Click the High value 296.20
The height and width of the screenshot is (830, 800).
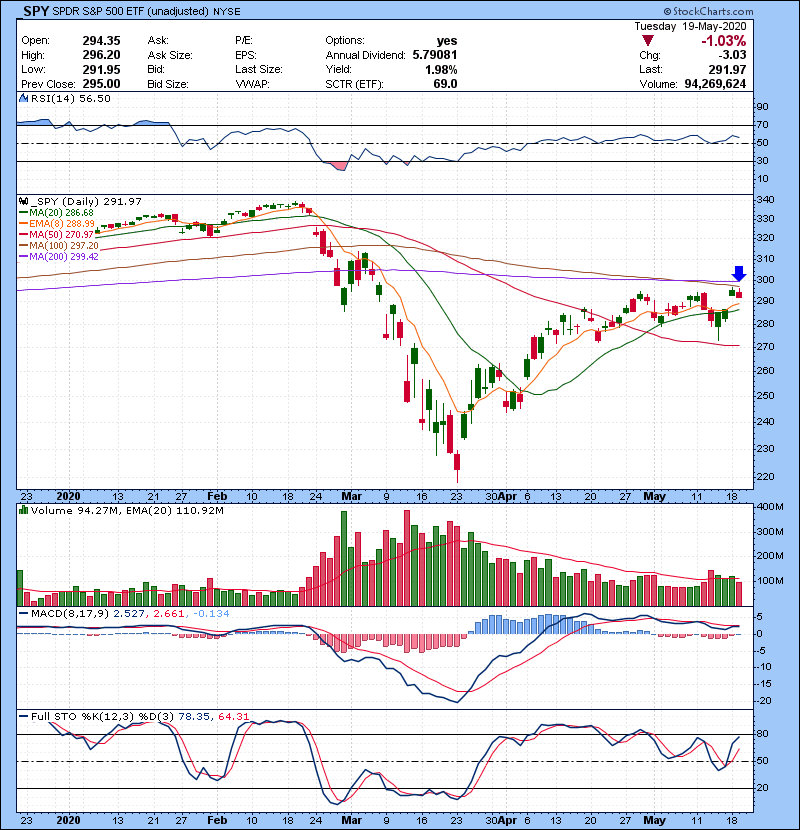(x=101, y=55)
